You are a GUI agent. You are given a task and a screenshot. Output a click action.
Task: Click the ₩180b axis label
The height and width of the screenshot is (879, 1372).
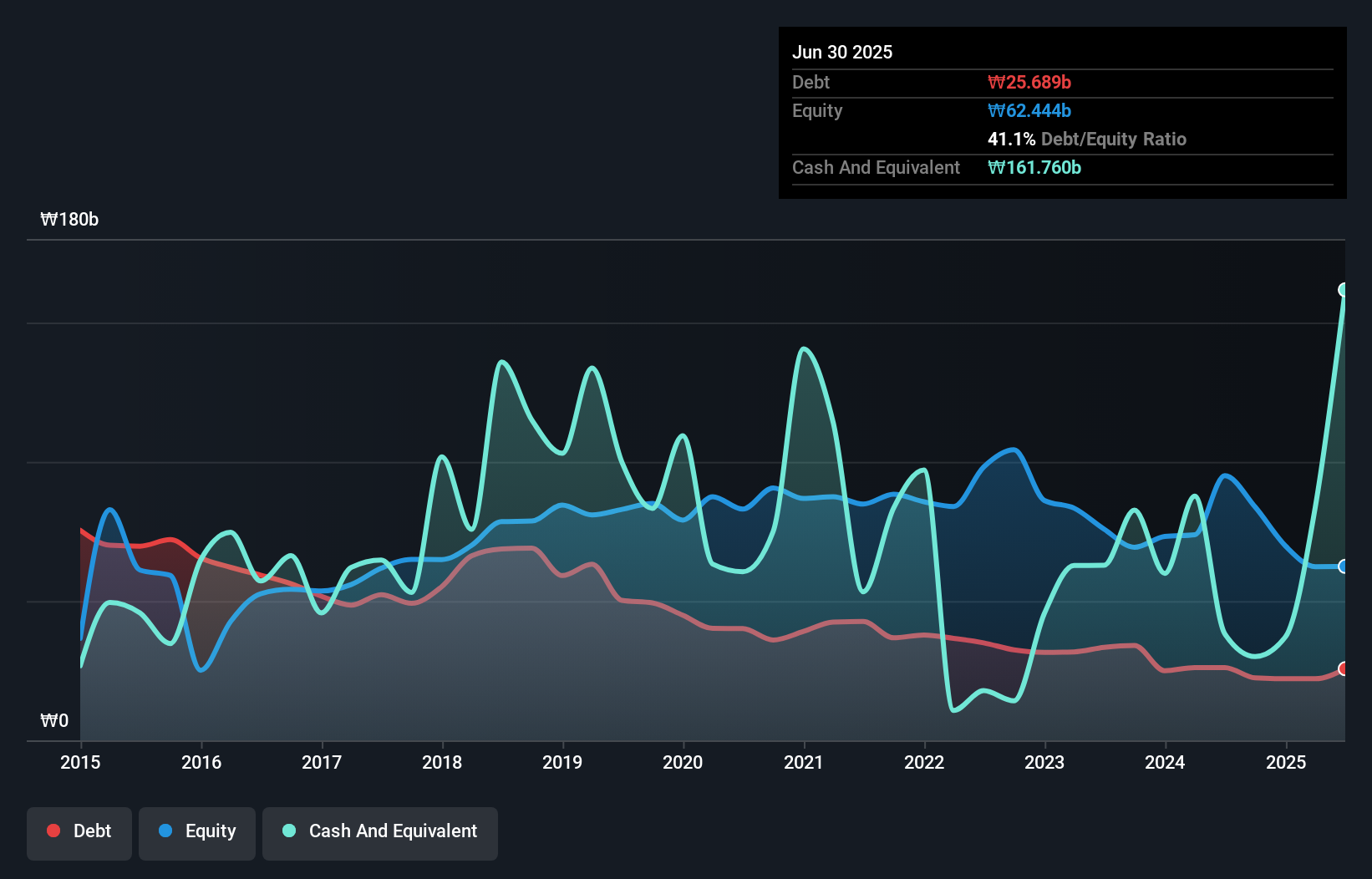70,220
